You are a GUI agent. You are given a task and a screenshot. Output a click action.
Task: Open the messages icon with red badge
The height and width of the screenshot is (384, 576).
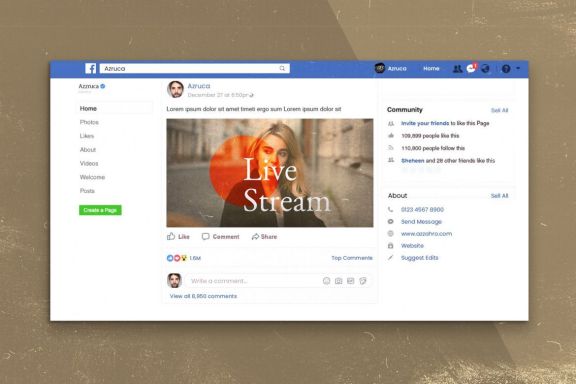point(471,68)
